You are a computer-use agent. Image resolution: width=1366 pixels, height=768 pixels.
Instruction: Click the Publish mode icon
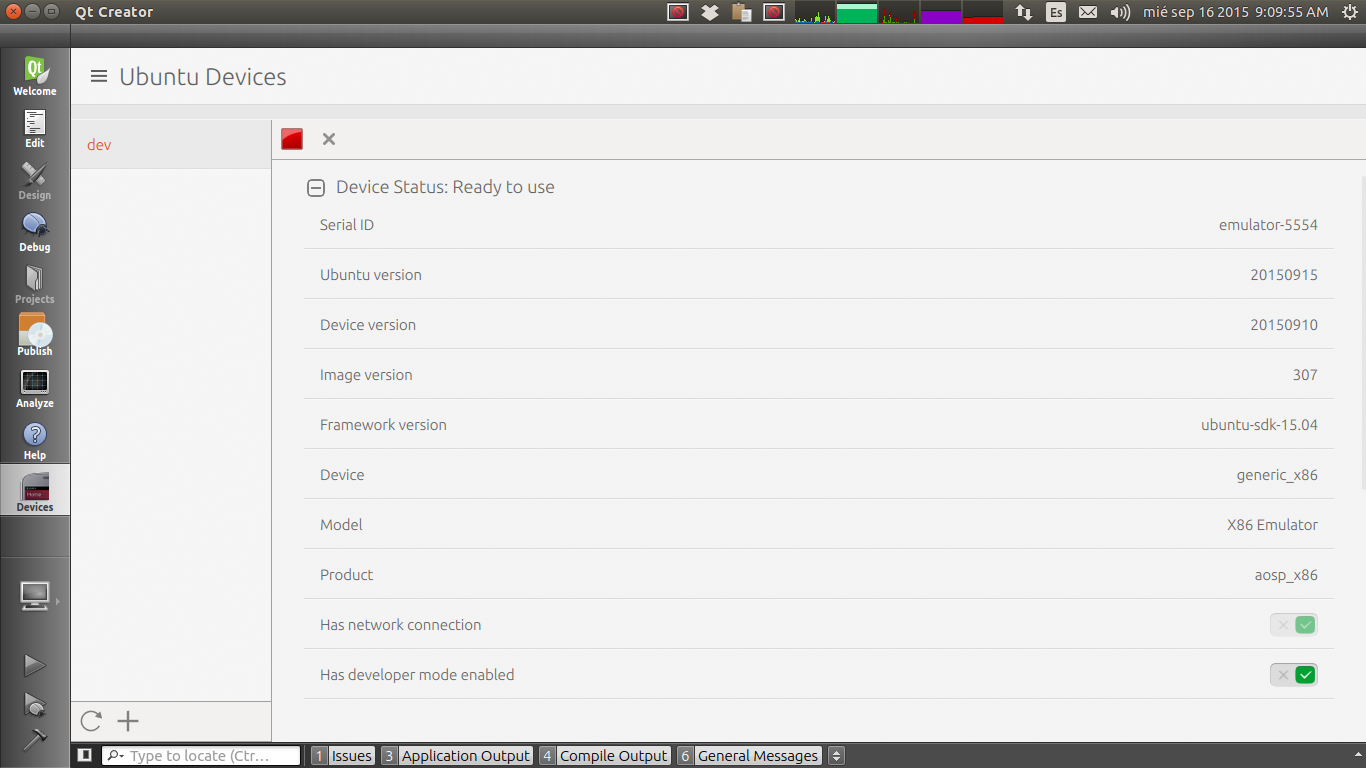35,337
